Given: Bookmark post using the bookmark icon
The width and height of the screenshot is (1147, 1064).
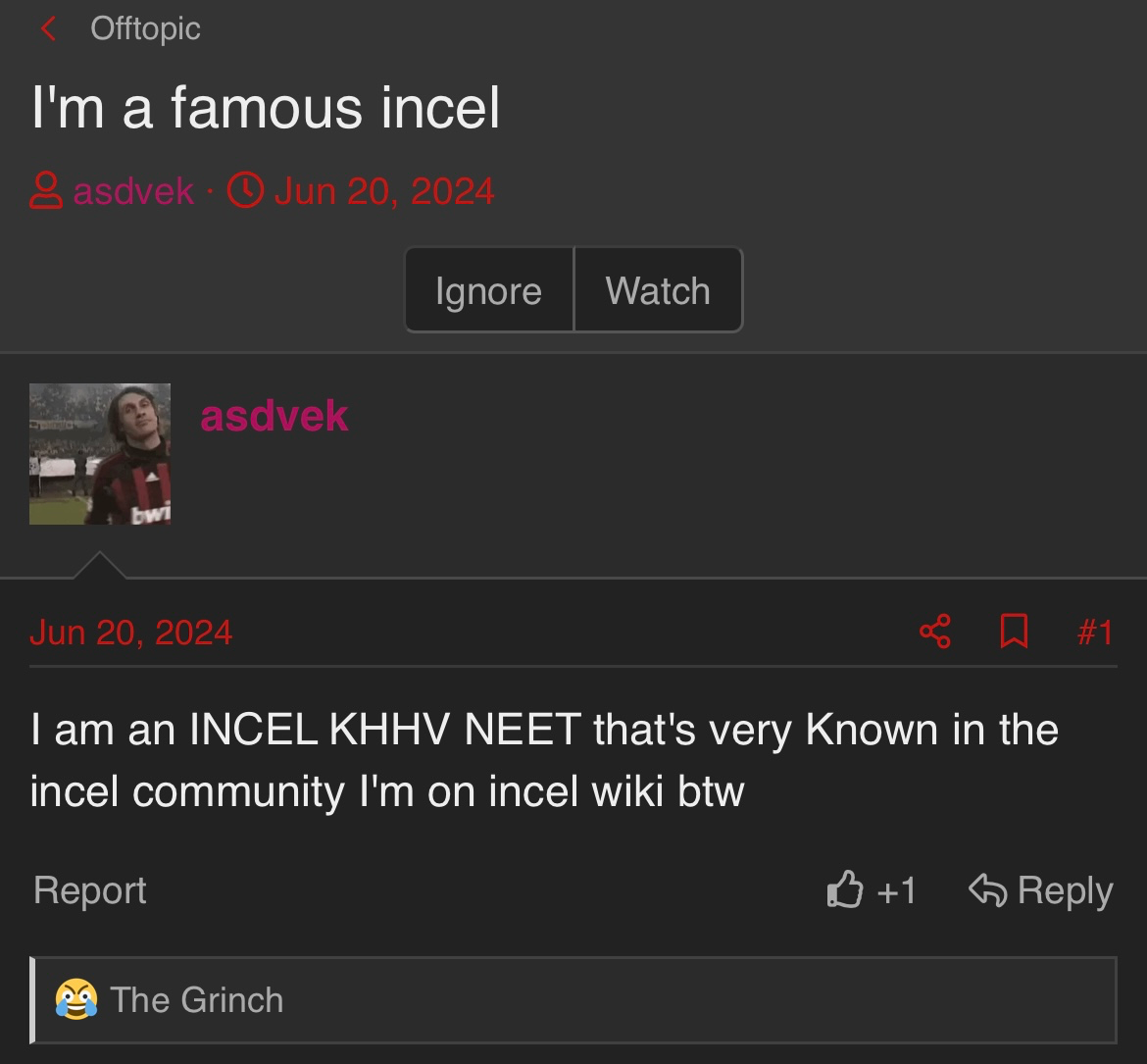Looking at the screenshot, I should pyautogui.click(x=1014, y=632).
